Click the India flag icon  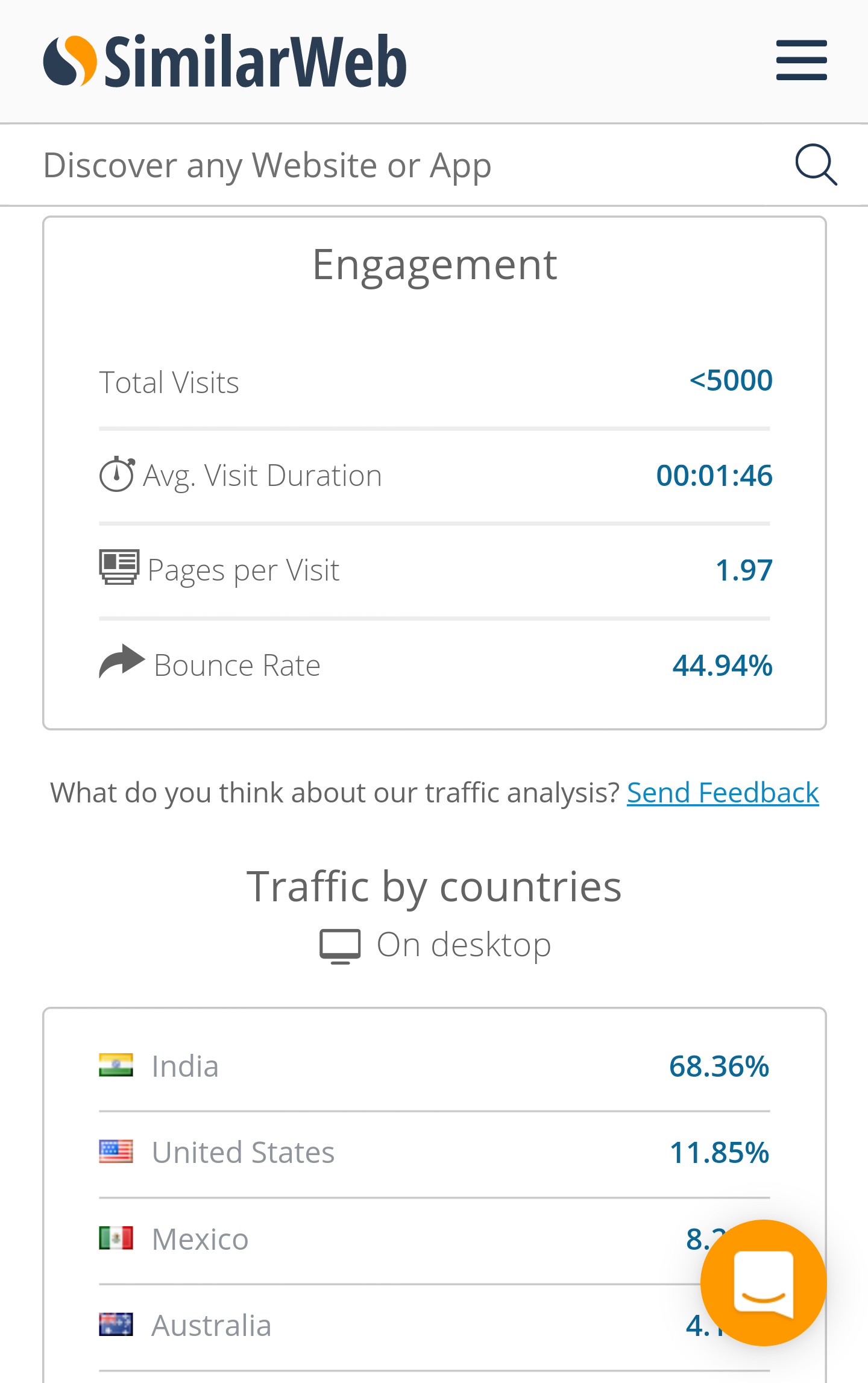(116, 1065)
